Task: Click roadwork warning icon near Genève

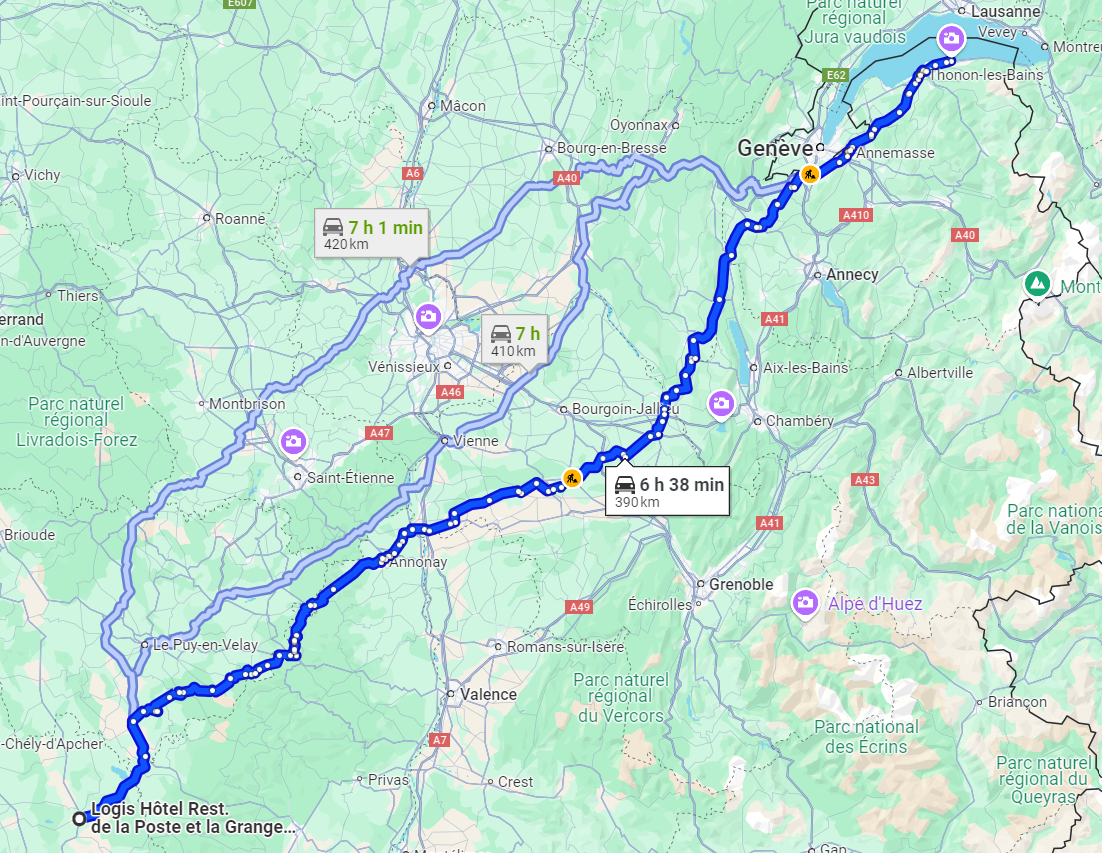Action: [810, 174]
